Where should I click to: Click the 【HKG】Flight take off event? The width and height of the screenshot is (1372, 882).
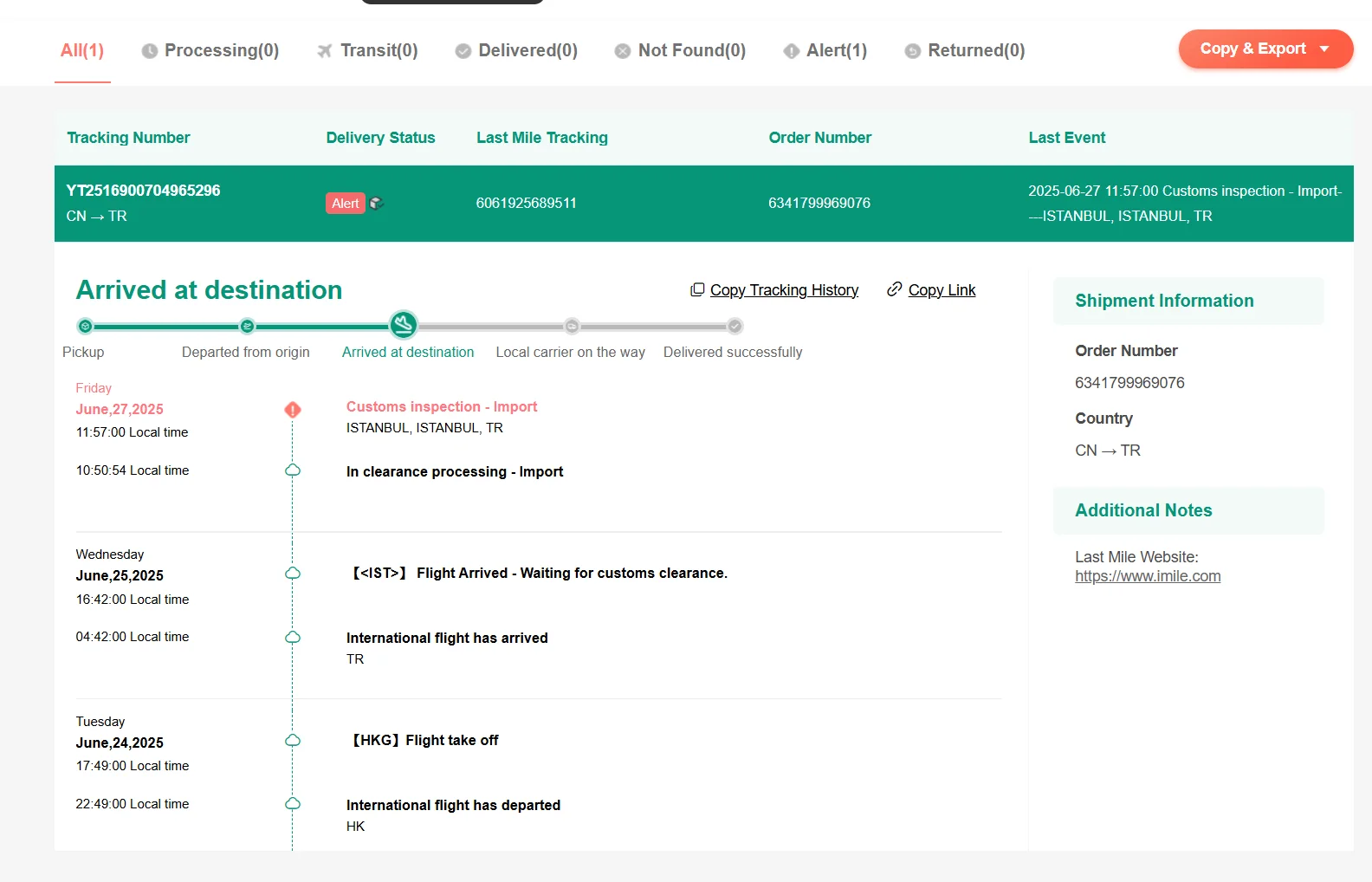(423, 740)
